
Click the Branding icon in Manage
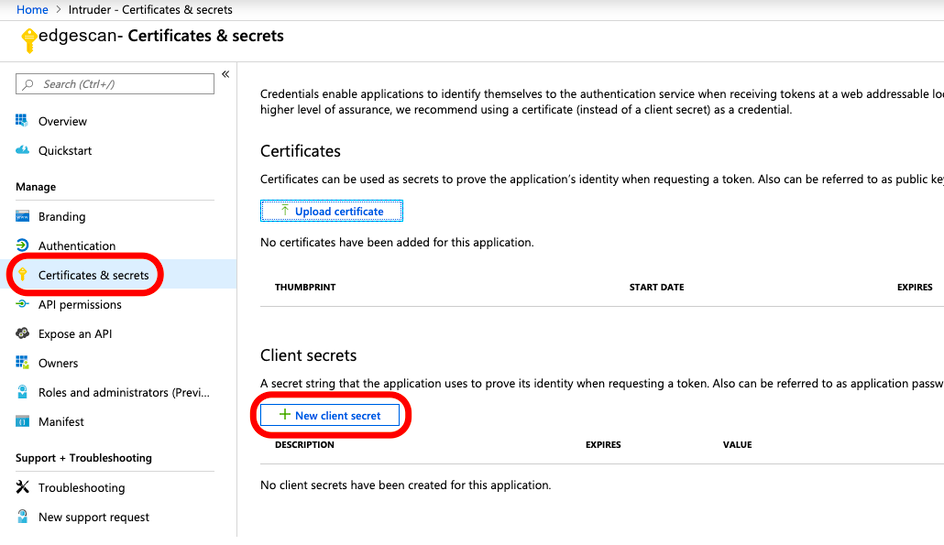coord(22,216)
